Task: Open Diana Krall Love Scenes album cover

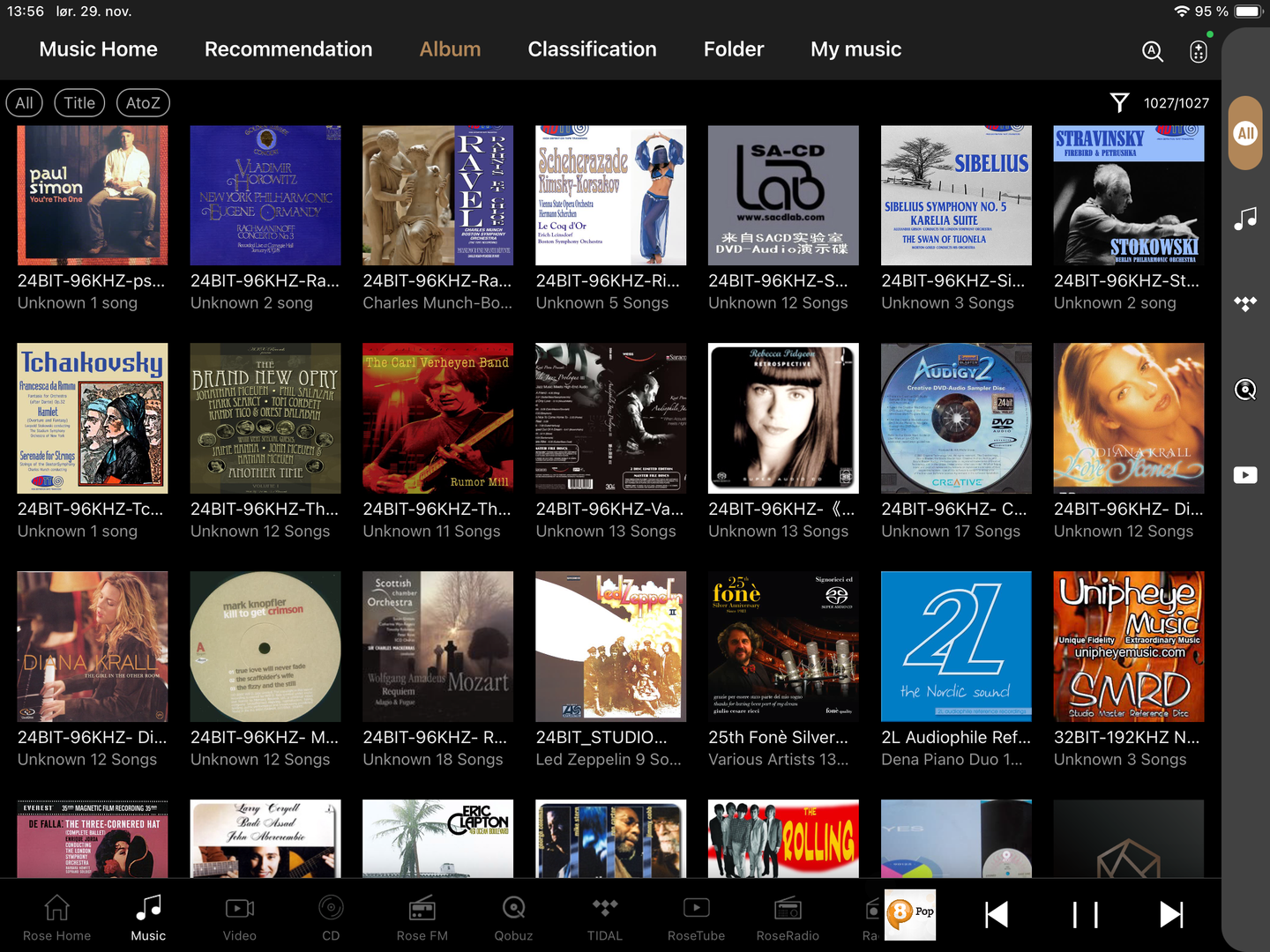Action: 1129,419
